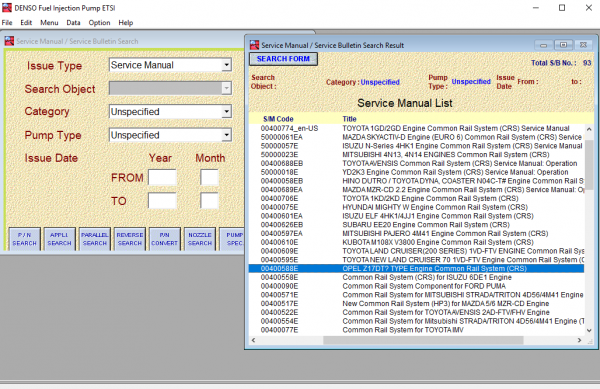Select row 00400601EA ISUZU ELF 4HK1/4JJ1
This screenshot has height=389, width=600.
coord(416,216)
